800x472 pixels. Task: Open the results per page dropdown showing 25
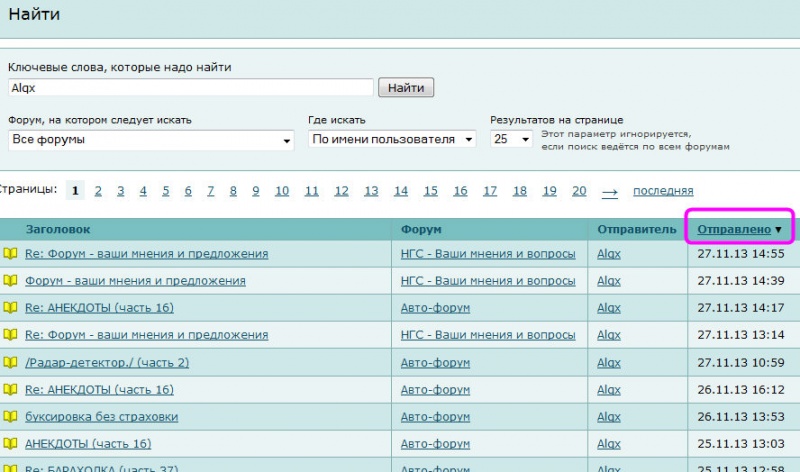coord(511,139)
